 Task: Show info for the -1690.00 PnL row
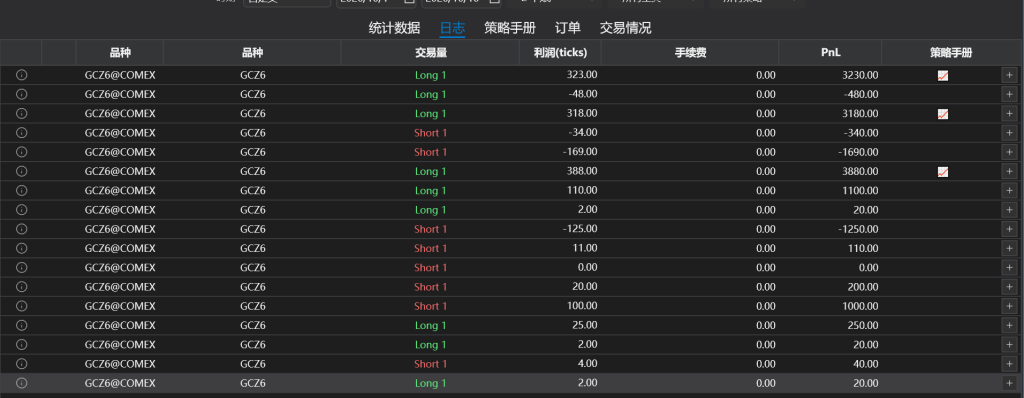[21, 152]
